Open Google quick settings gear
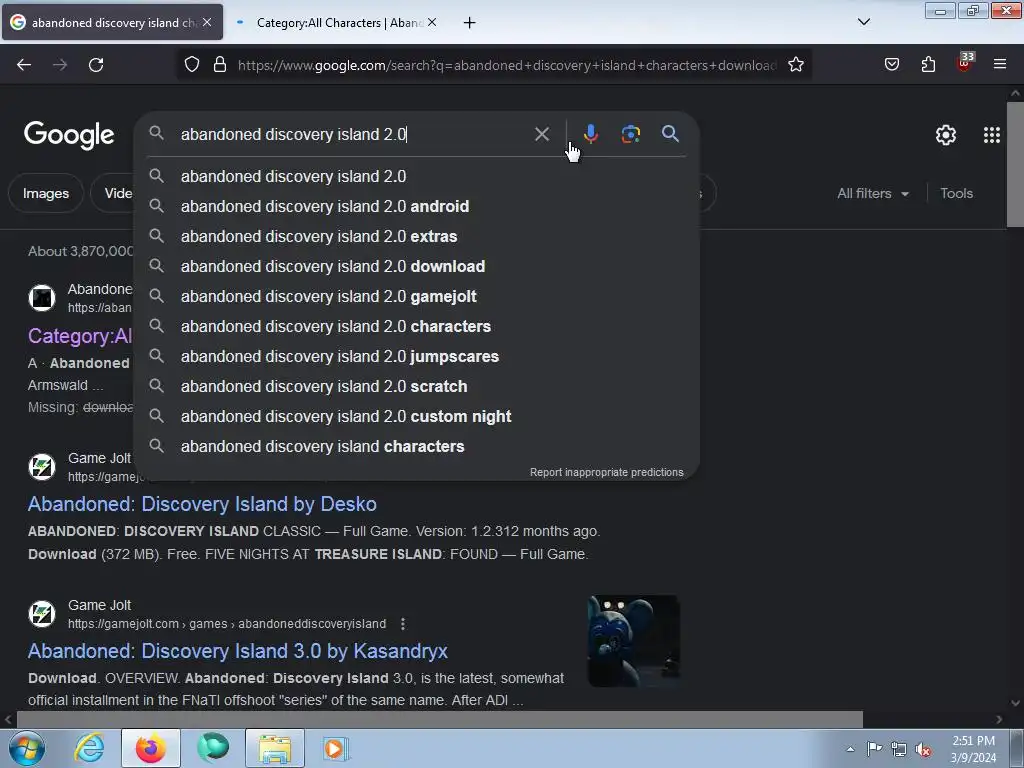This screenshot has height=768, width=1024. pos(946,135)
